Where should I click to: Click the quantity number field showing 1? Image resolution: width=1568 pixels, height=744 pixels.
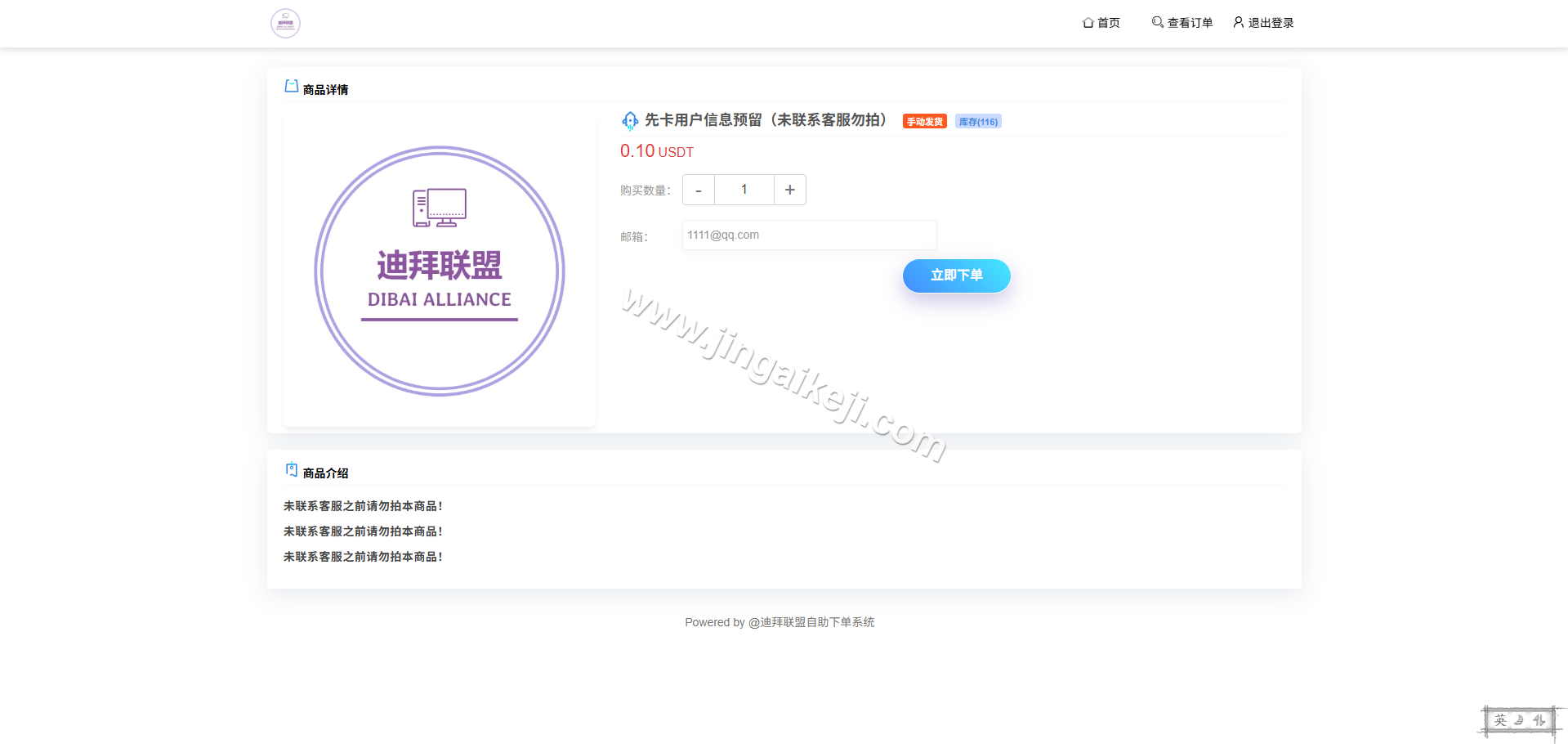(x=744, y=189)
